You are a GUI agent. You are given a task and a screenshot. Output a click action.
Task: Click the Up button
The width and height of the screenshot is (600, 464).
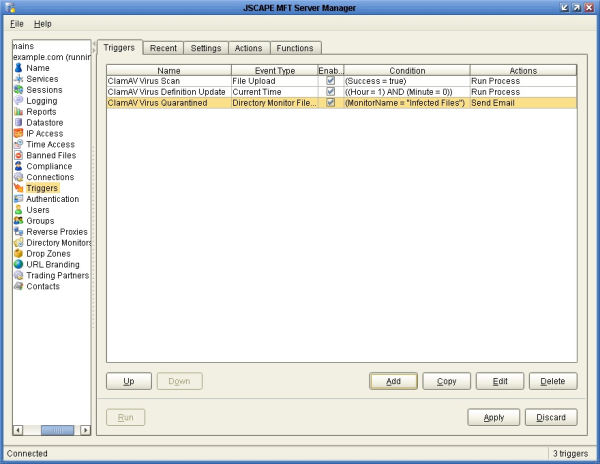pos(129,381)
